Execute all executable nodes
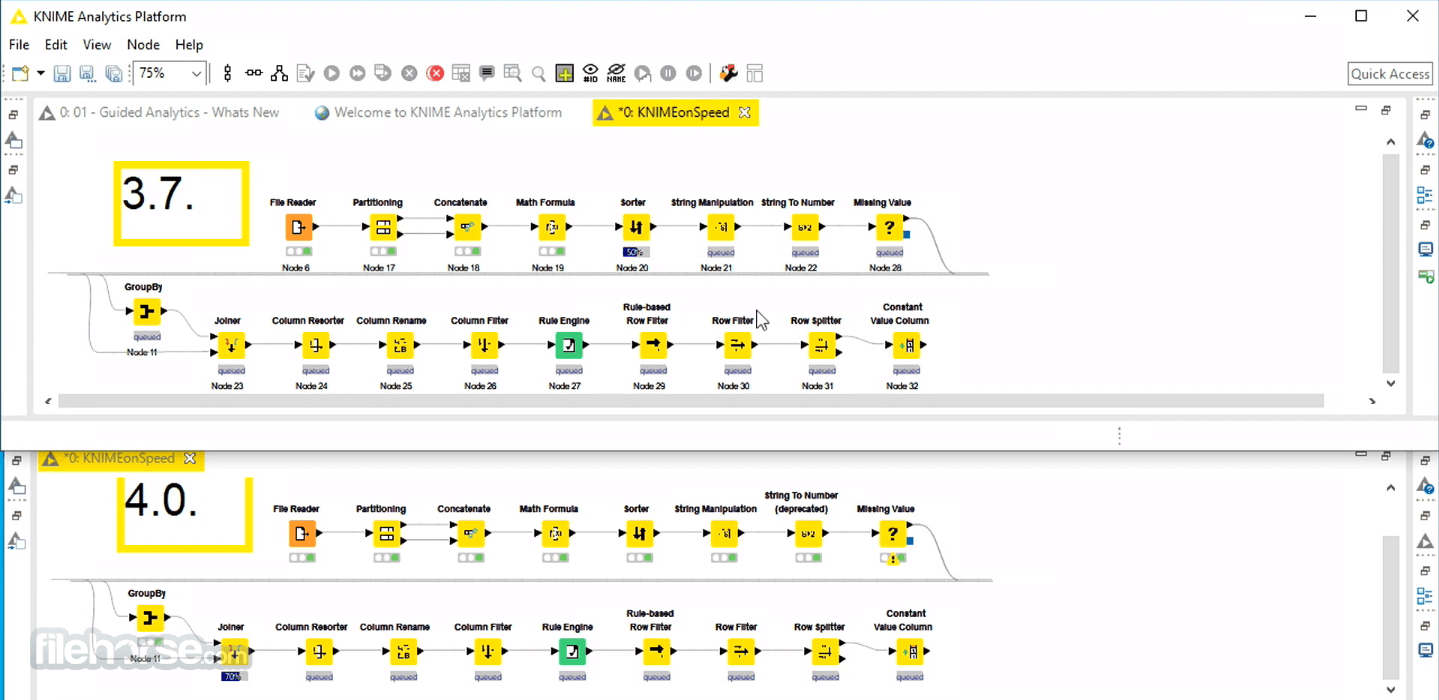This screenshot has width=1439, height=700. tap(357, 73)
